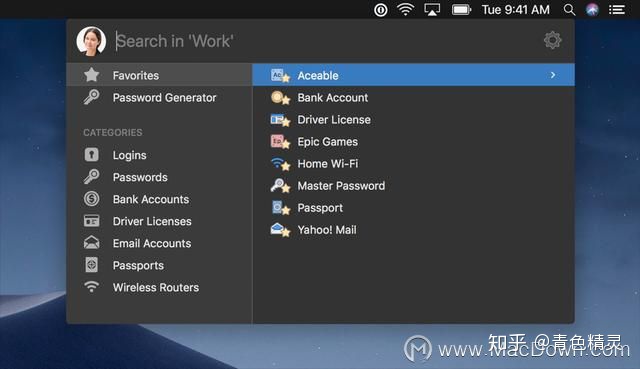Click the Email Accounts envelope icon
Viewport: 640px width, 369px height.
[x=91, y=242]
